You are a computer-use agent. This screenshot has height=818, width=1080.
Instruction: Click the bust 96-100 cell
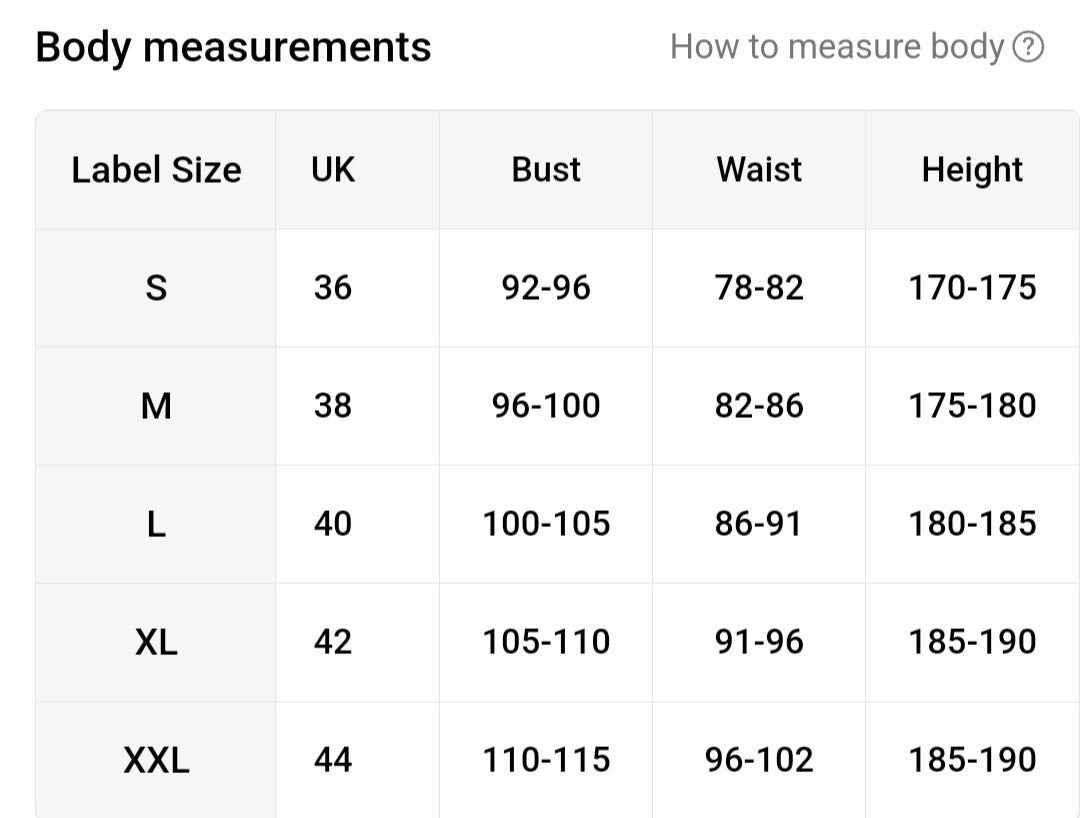coord(546,406)
